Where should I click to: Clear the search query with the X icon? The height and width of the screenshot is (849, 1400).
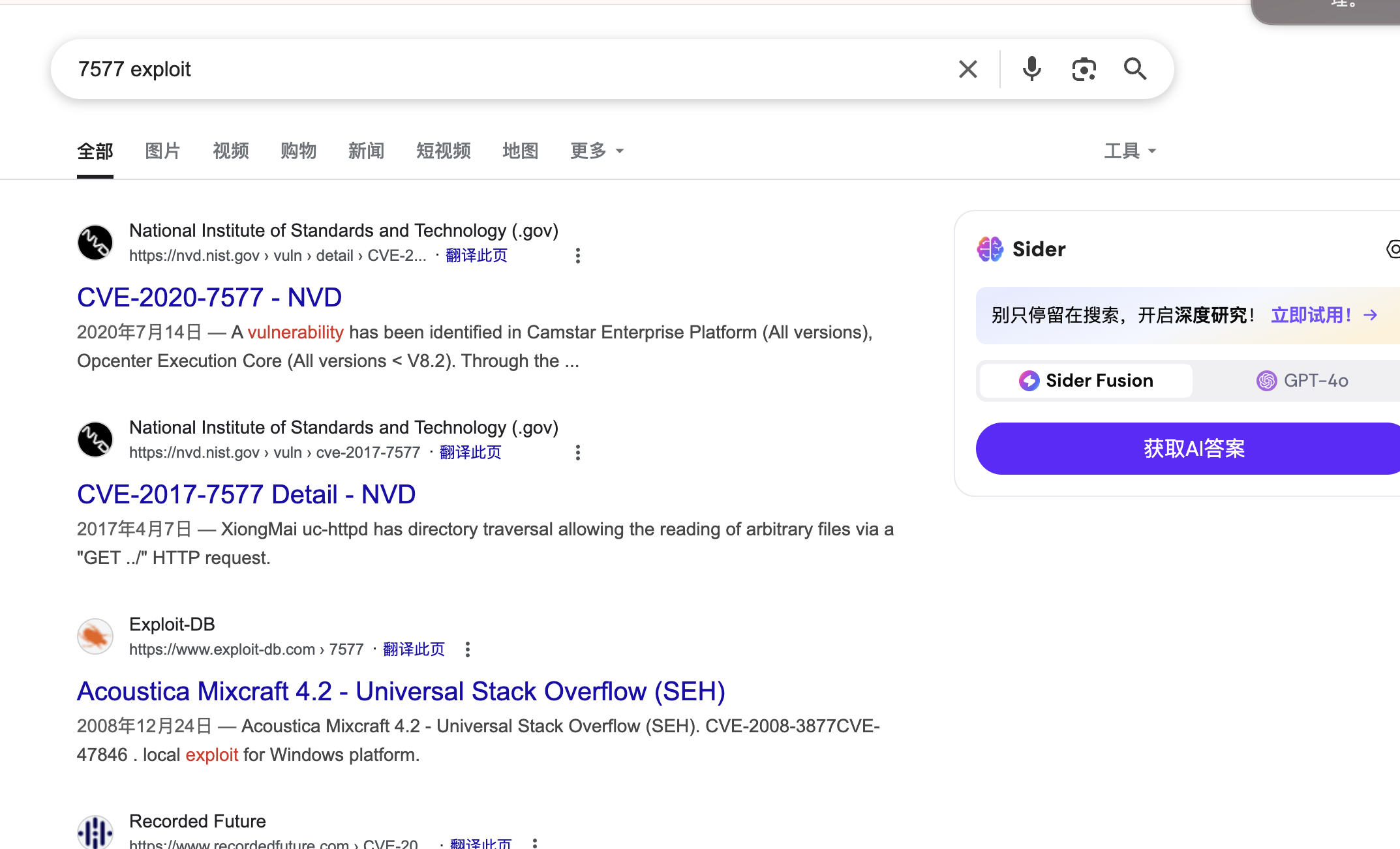968,69
